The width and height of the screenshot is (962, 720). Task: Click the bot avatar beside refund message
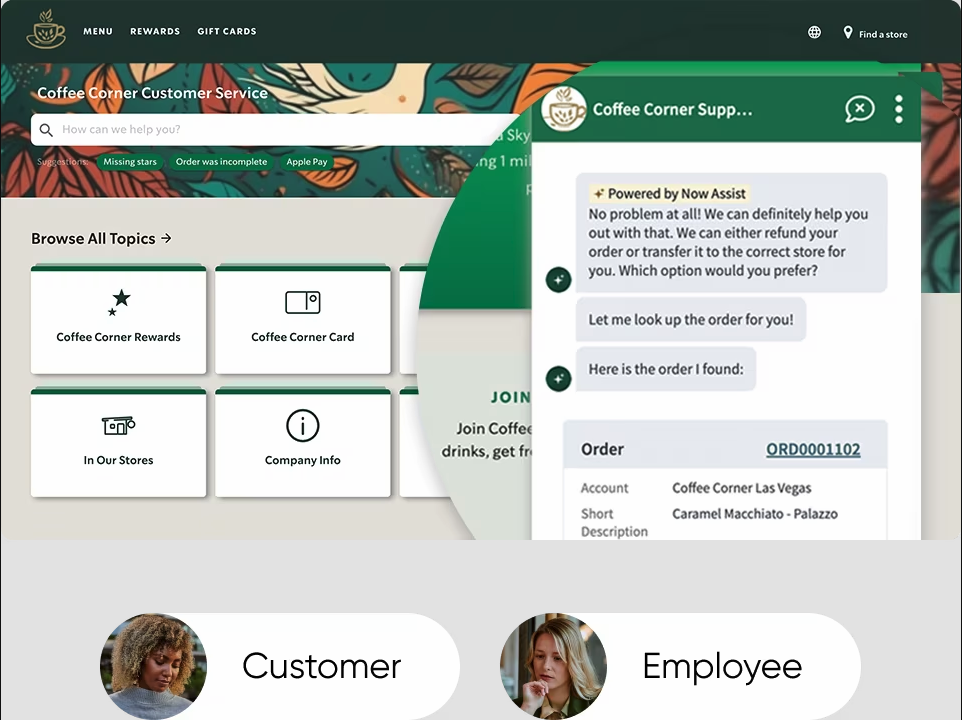coord(558,280)
